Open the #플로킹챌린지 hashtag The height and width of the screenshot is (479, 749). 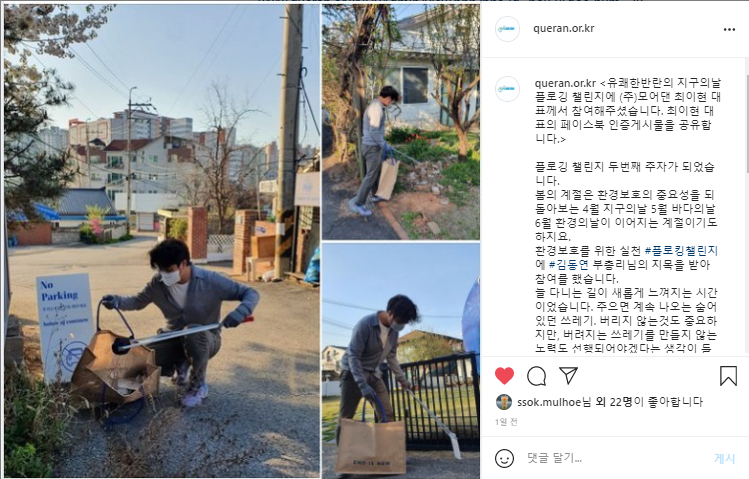[681, 251]
